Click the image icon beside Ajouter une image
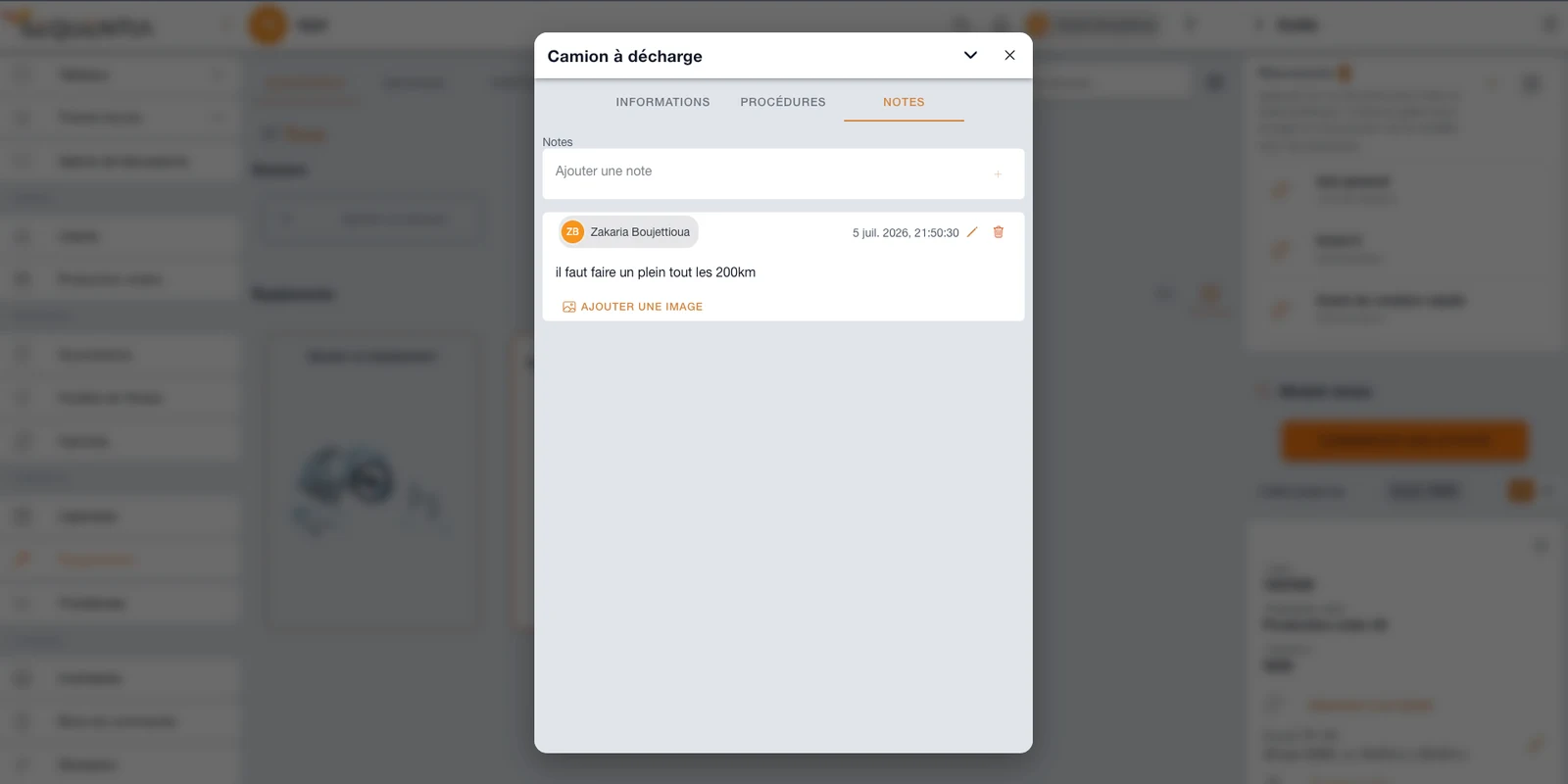 point(569,307)
